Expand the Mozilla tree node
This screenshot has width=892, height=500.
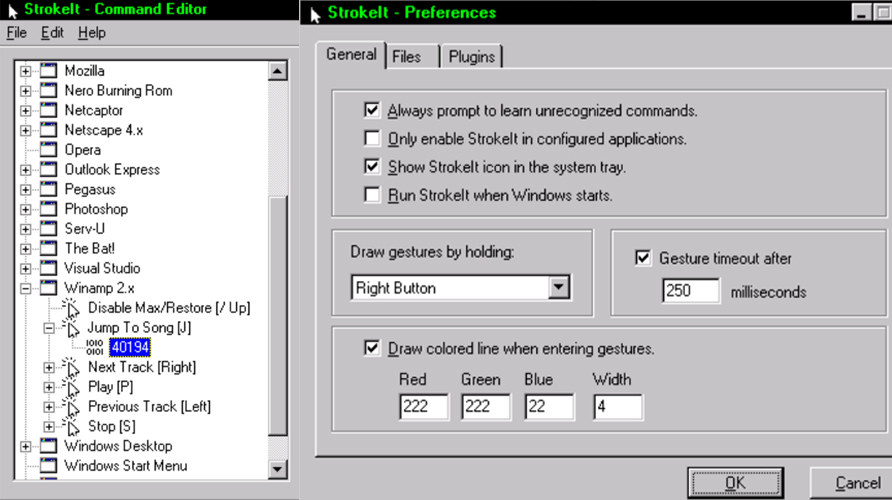(x=26, y=71)
